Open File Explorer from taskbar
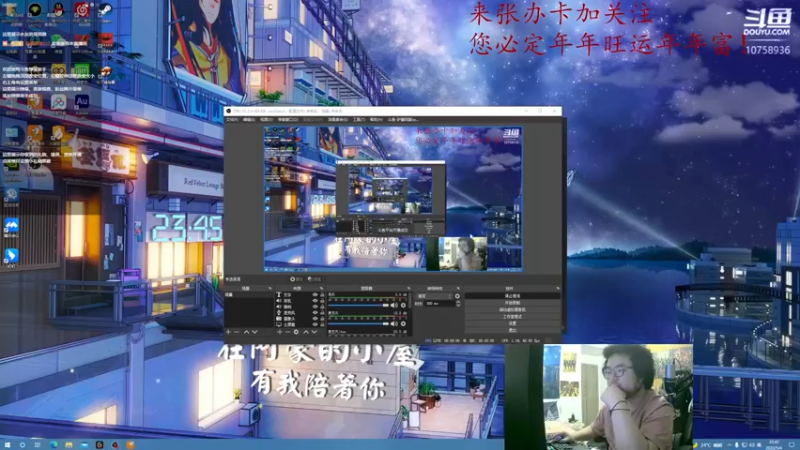Viewport: 800px width, 450px height. coord(68,445)
